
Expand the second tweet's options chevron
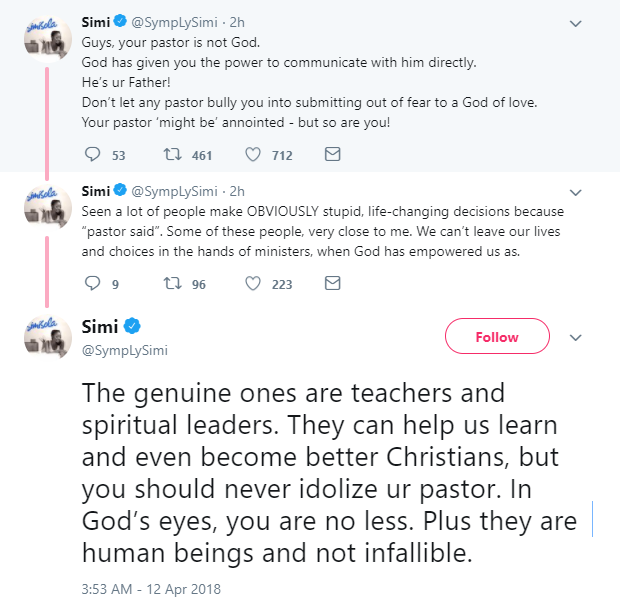(x=575, y=191)
